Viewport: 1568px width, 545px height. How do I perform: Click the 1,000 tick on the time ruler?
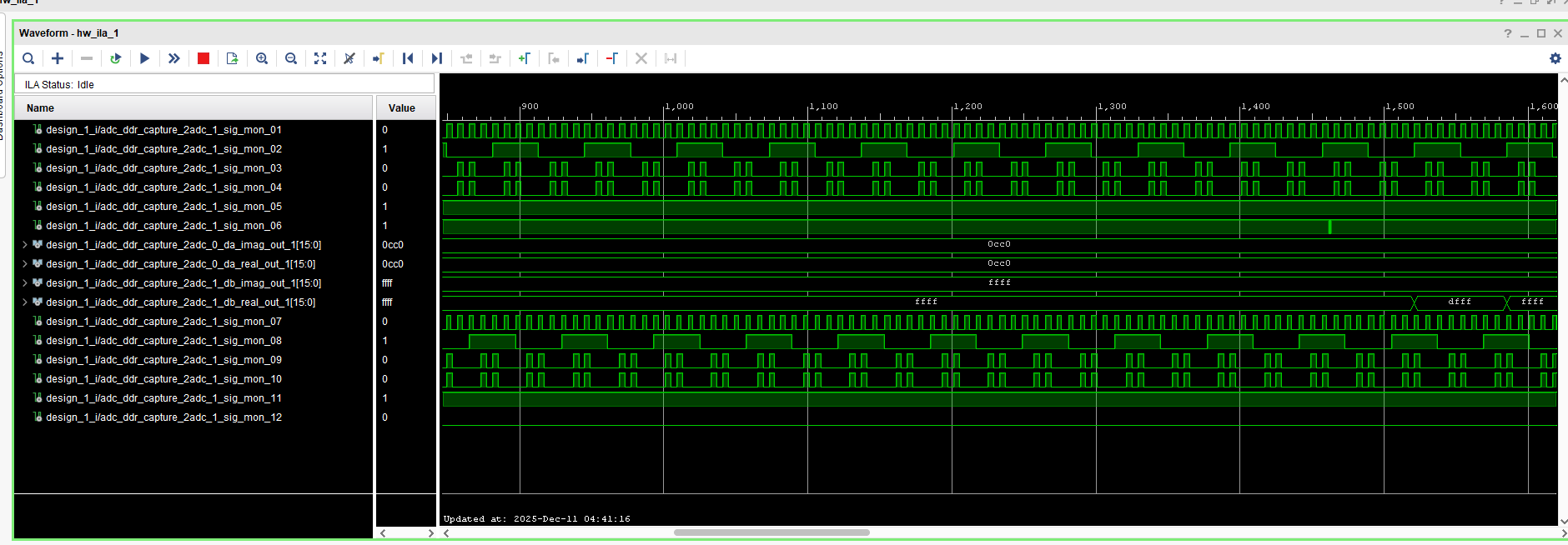[x=679, y=107]
